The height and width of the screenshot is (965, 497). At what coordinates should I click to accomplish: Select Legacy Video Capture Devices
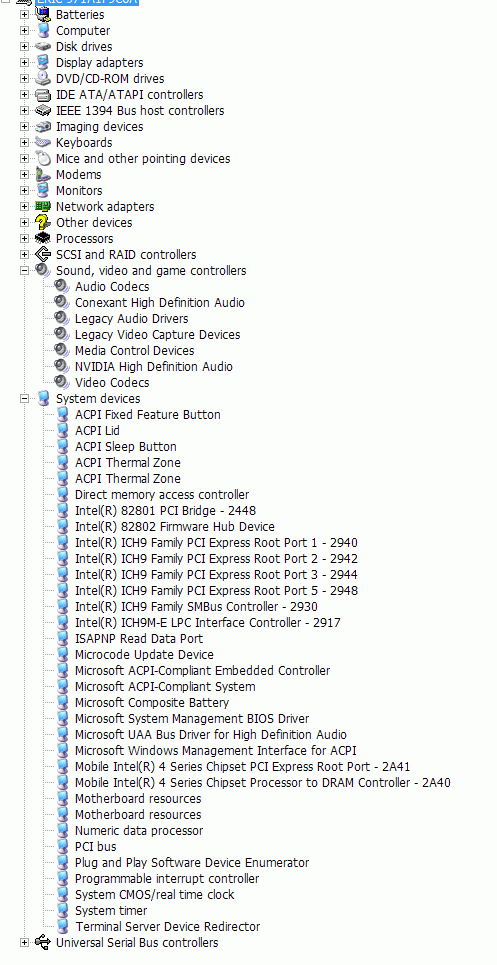point(157,334)
